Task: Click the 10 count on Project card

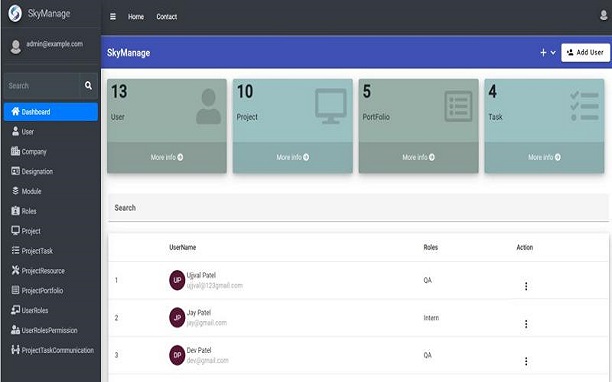Action: (245, 92)
